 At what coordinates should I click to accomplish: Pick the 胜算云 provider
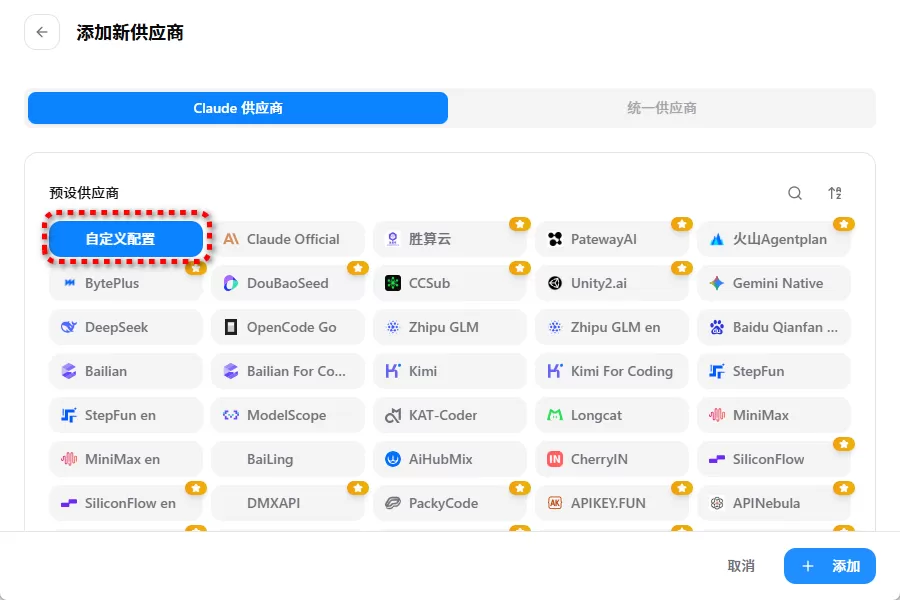[450, 239]
